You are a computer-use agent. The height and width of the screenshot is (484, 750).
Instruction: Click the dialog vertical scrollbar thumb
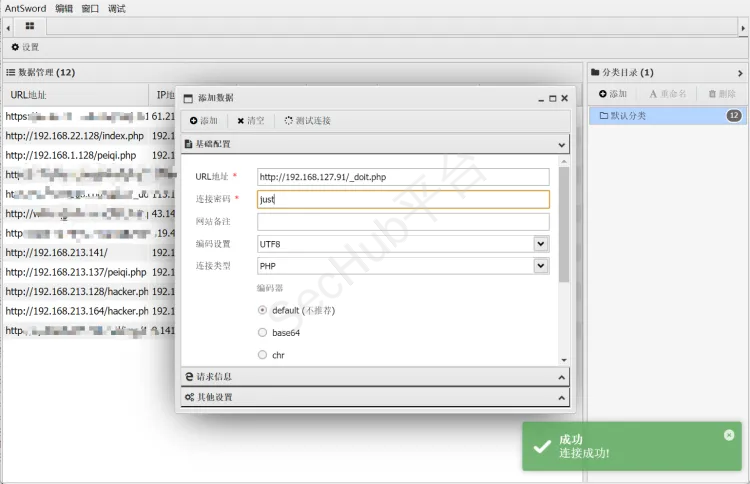tap(564, 225)
